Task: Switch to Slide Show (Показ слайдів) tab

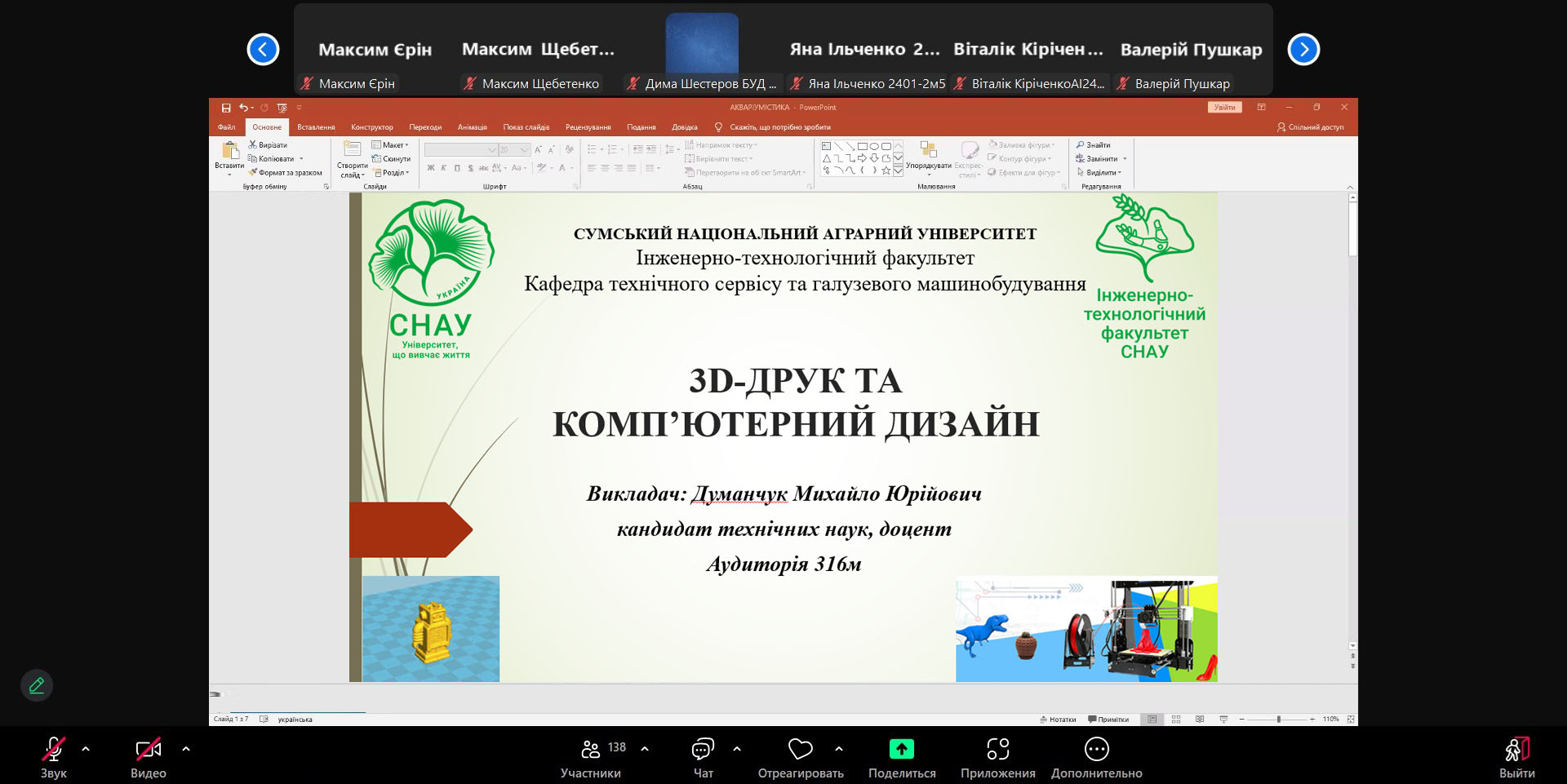Action: (x=526, y=127)
